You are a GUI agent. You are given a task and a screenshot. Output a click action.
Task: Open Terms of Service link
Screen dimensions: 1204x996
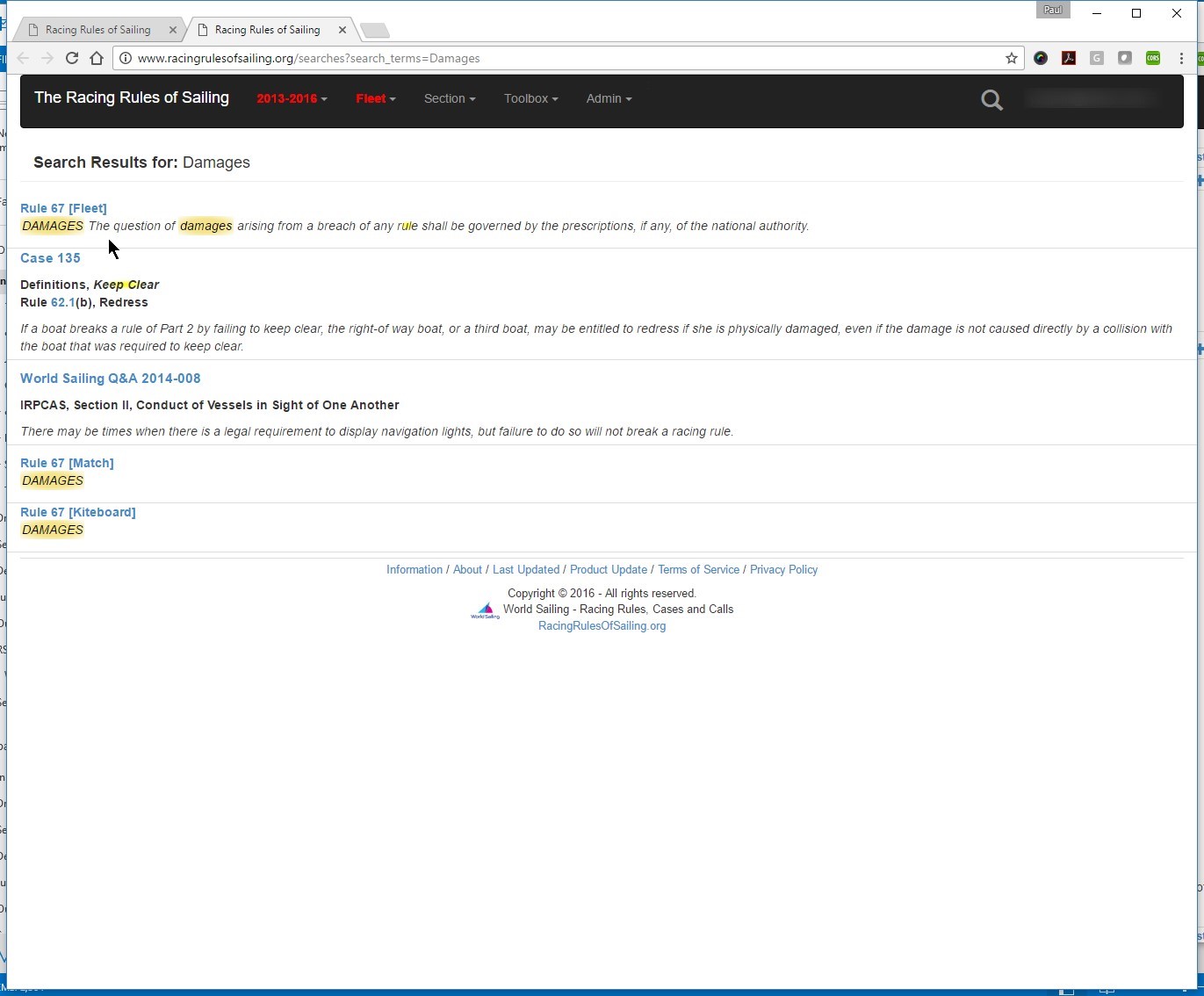coord(698,570)
